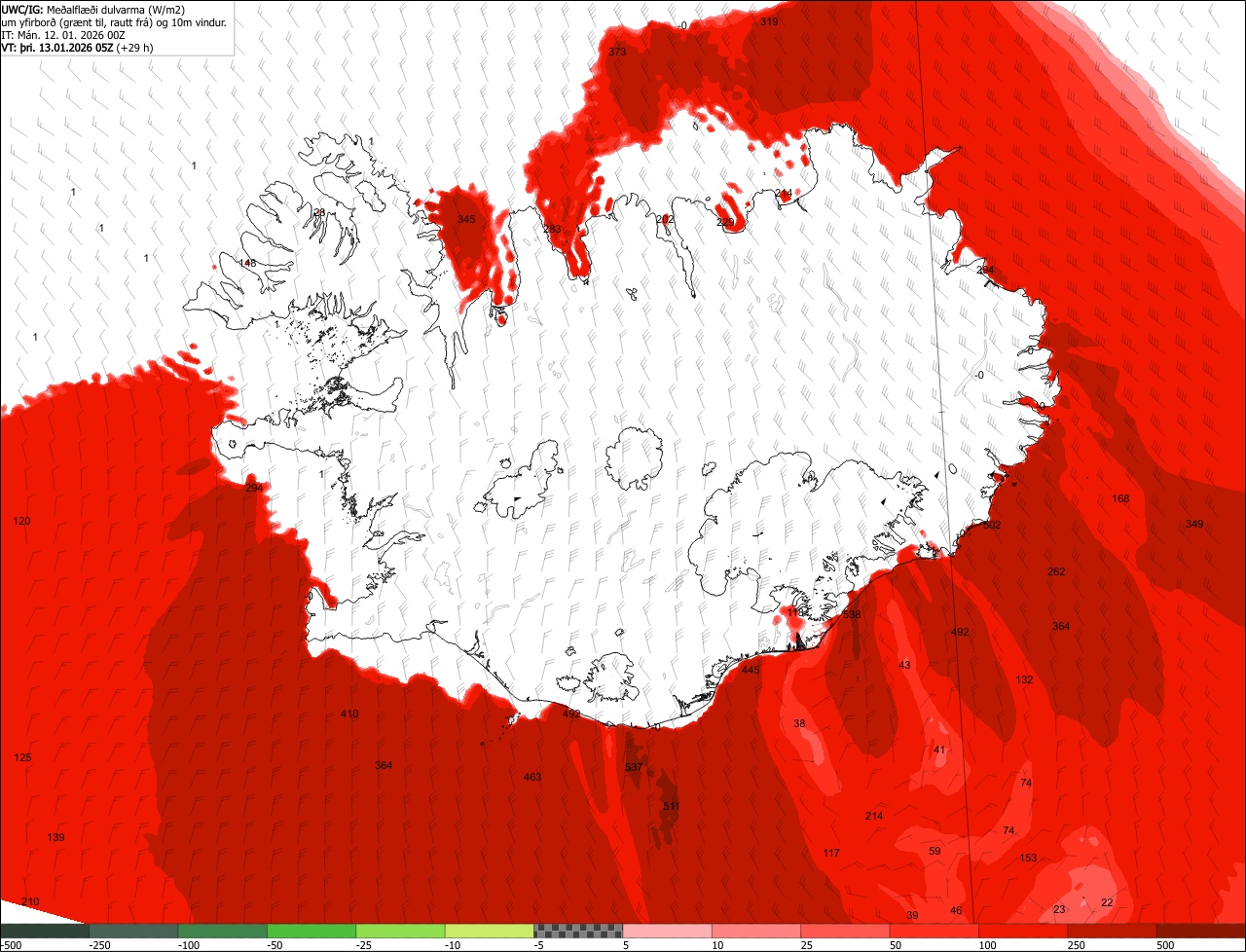Click the map value -153

pos(1027,858)
